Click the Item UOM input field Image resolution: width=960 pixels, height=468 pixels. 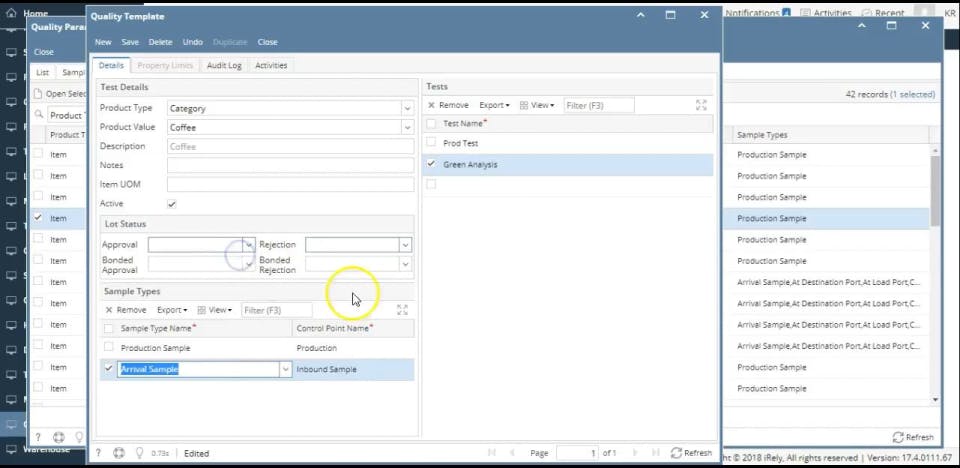tap(290, 184)
